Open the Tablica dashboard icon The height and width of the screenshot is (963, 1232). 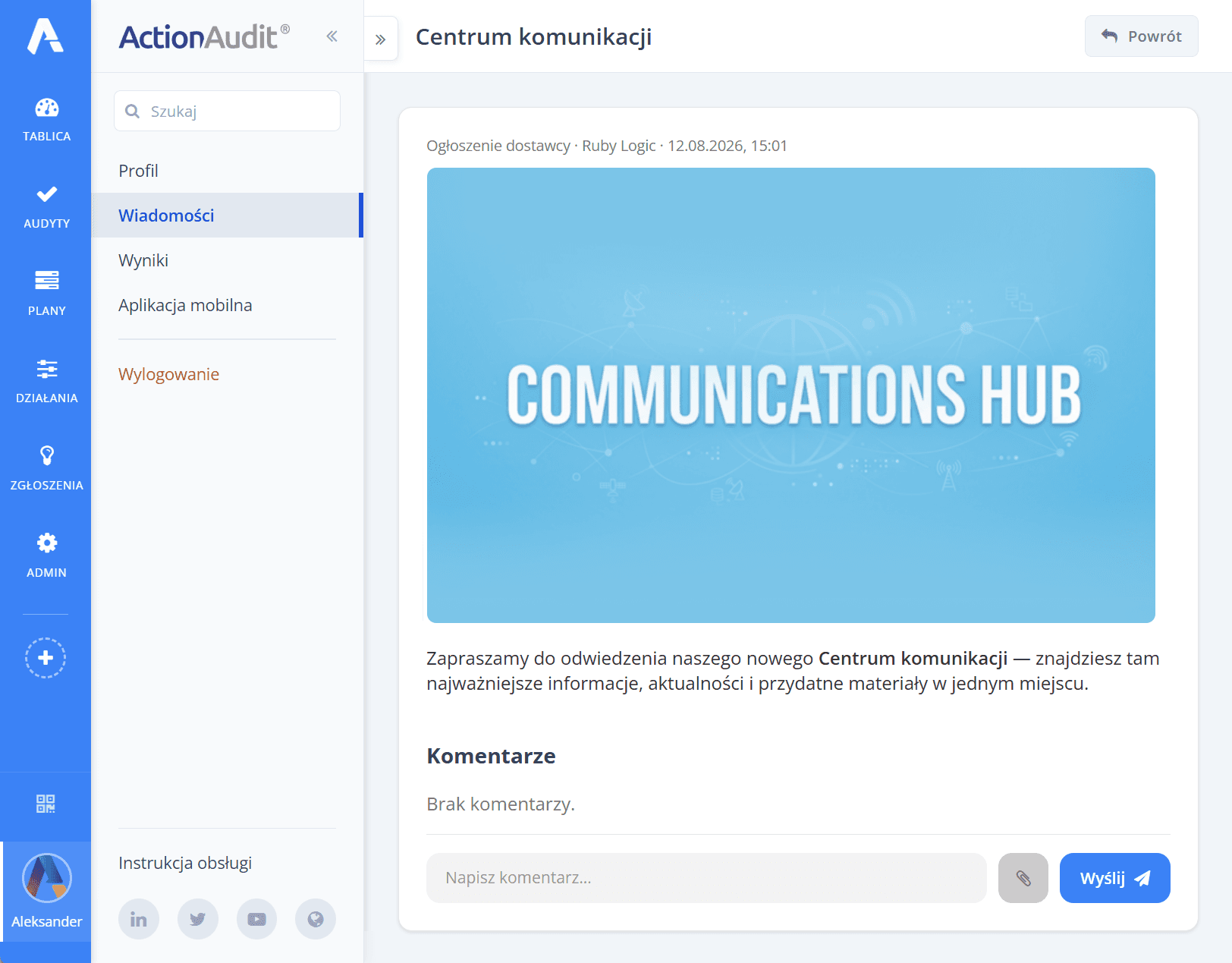(x=46, y=109)
